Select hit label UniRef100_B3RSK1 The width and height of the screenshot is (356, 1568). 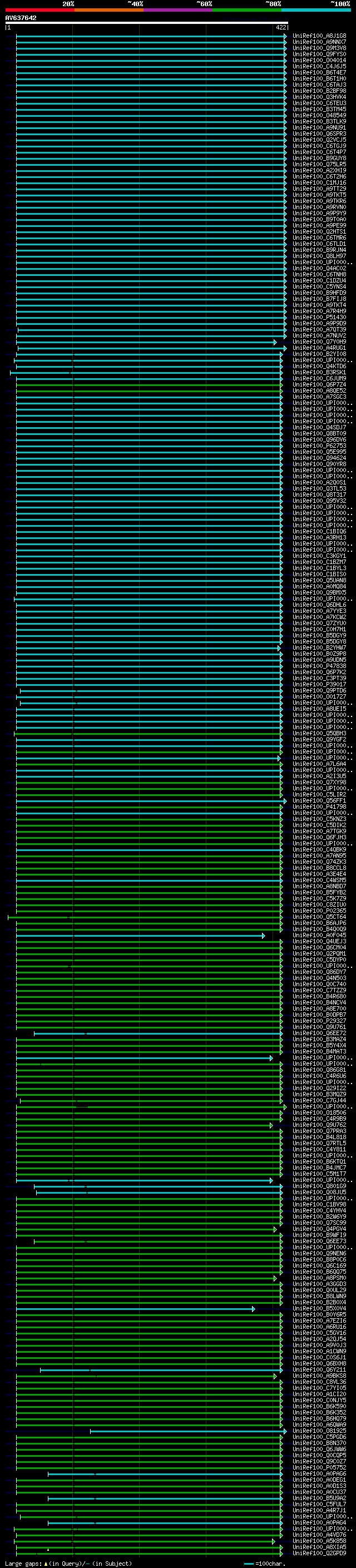tap(319, 373)
